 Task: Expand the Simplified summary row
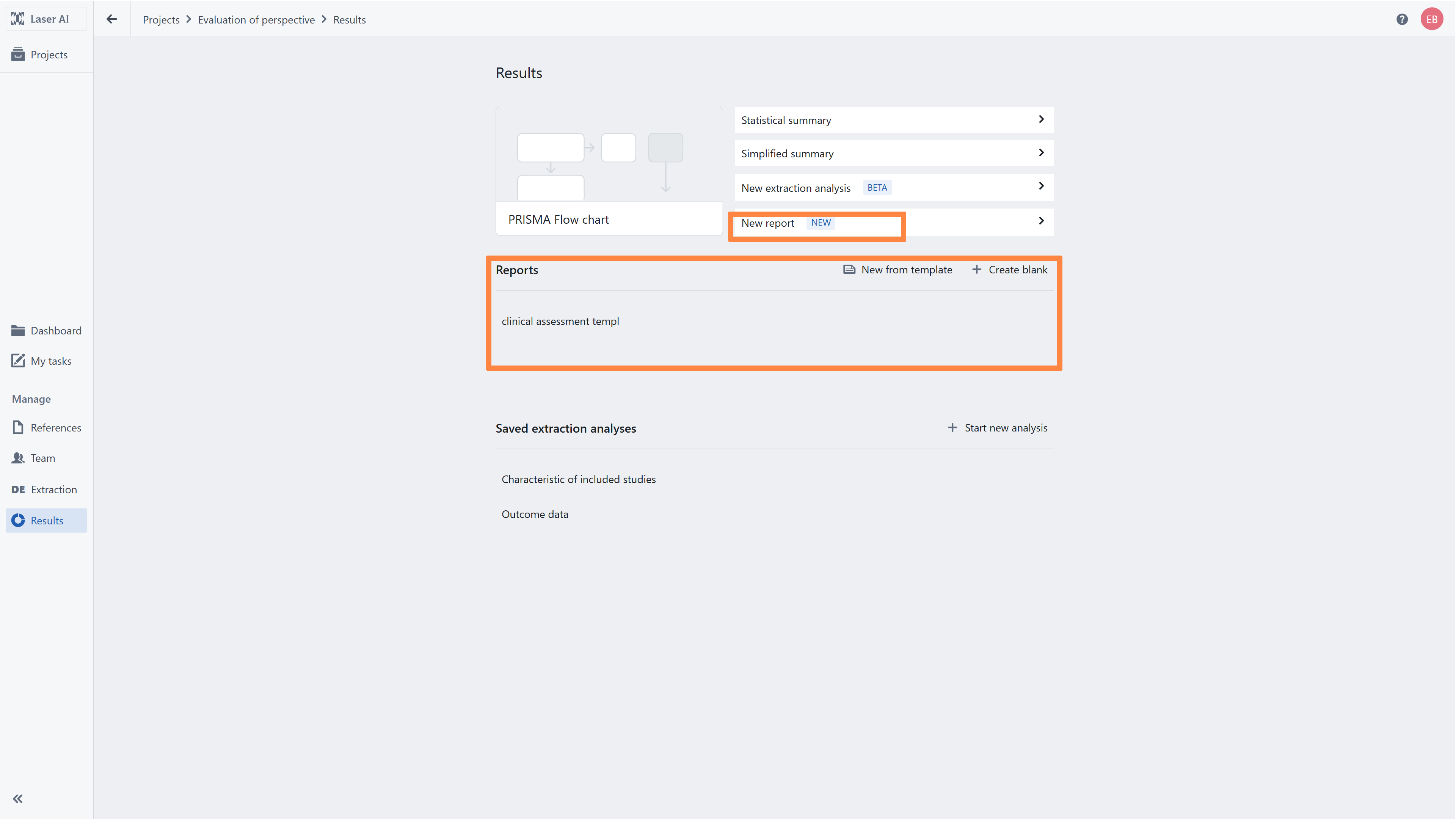pyautogui.click(x=893, y=153)
